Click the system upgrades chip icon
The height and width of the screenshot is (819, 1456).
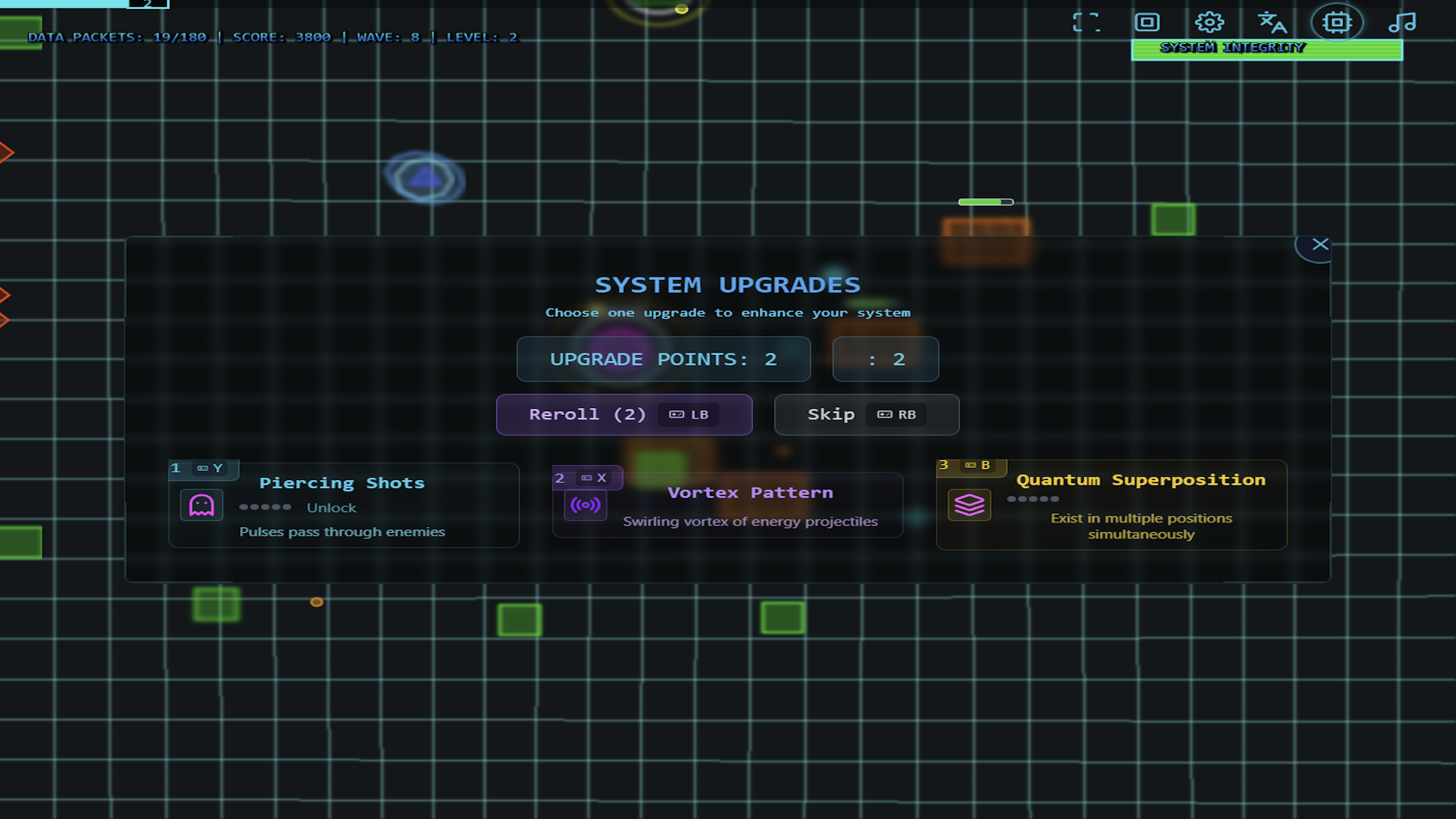tap(1337, 22)
